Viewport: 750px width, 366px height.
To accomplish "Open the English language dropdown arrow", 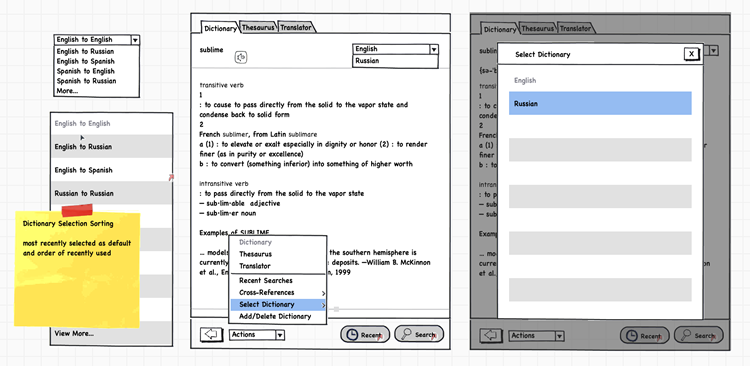I will [x=433, y=49].
